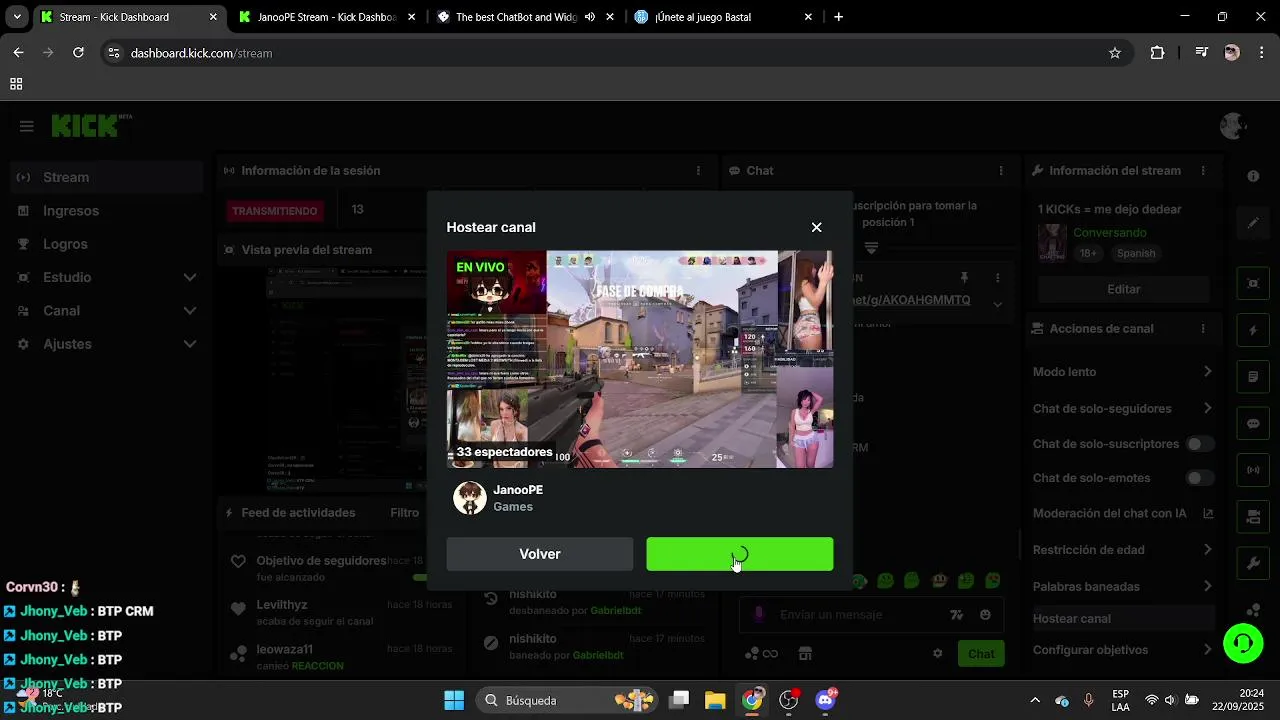
Task: Click the shop icon below chat input
Action: pyautogui.click(x=805, y=654)
